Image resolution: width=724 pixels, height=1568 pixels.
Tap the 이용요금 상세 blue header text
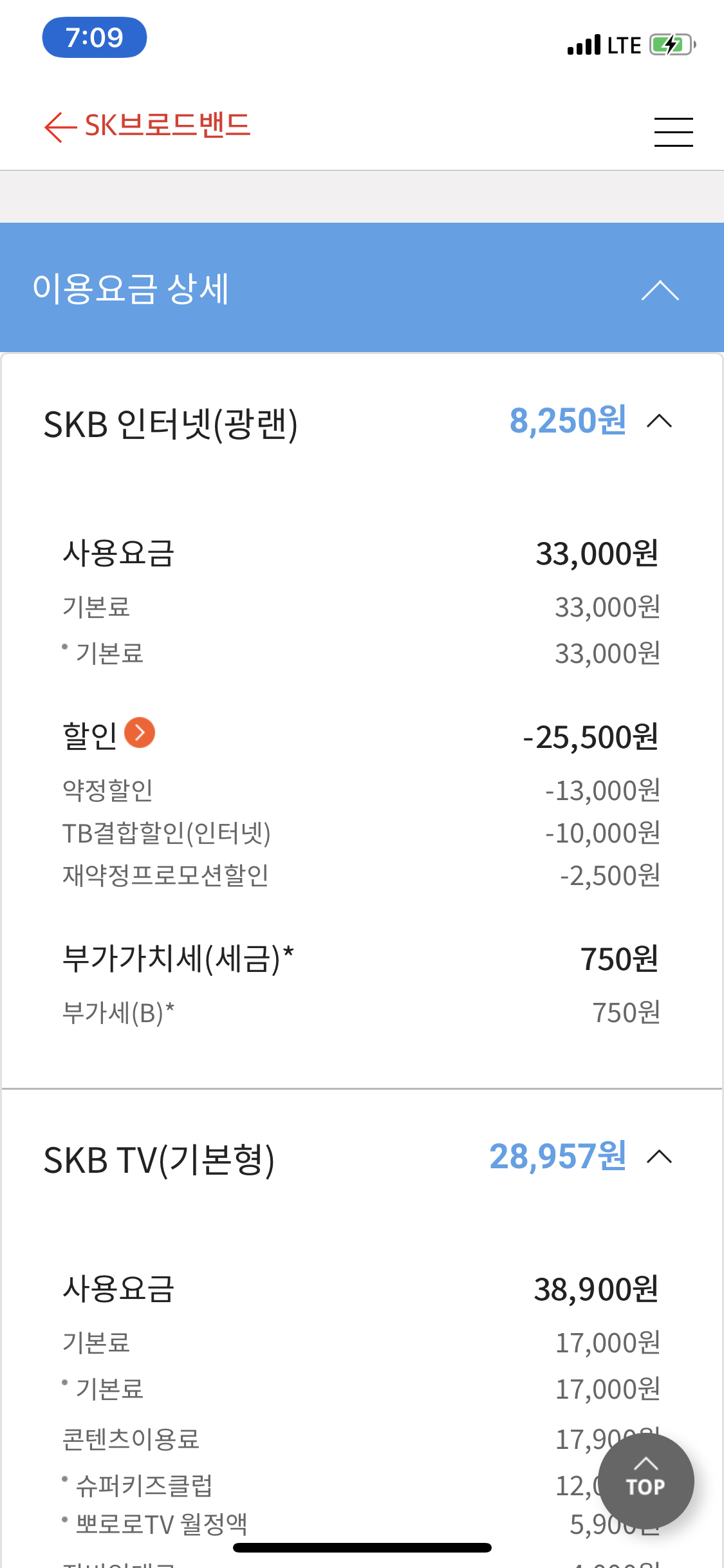coord(131,288)
